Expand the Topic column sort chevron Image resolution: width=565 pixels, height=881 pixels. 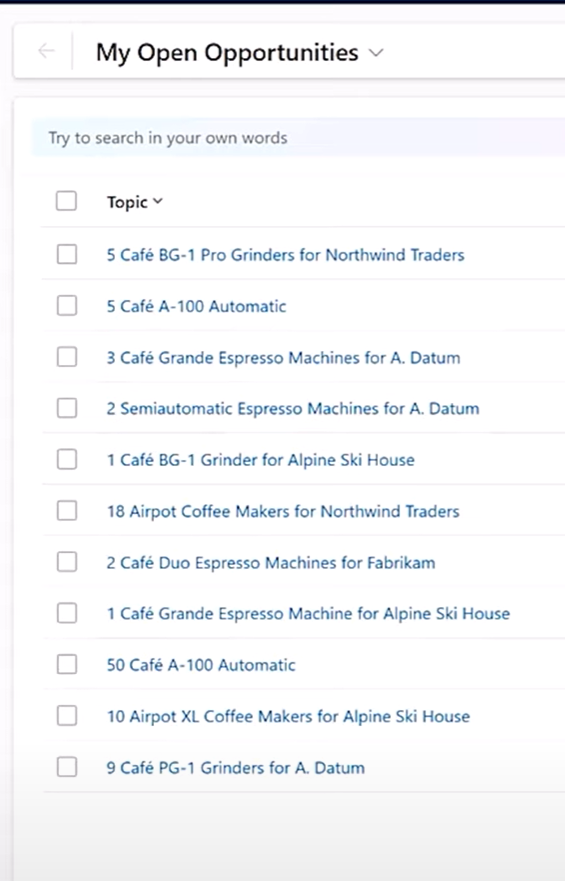click(158, 201)
